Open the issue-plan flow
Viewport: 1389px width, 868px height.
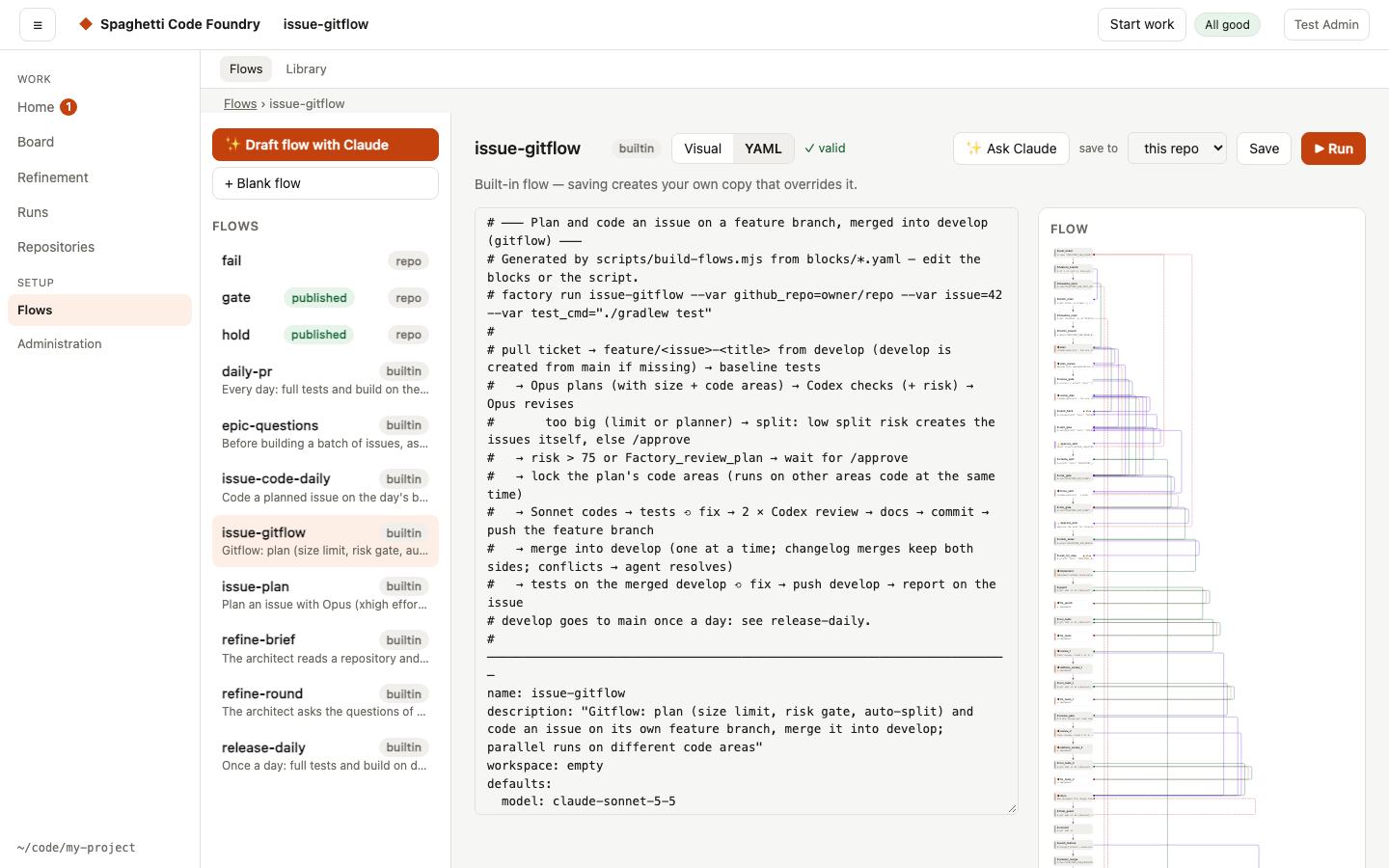pos(325,595)
